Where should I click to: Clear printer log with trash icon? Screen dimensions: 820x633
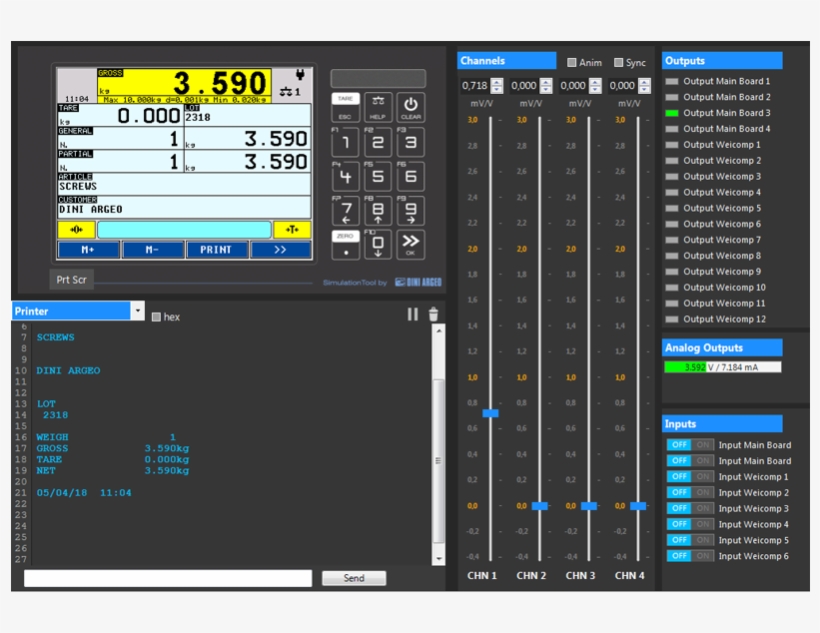click(433, 314)
